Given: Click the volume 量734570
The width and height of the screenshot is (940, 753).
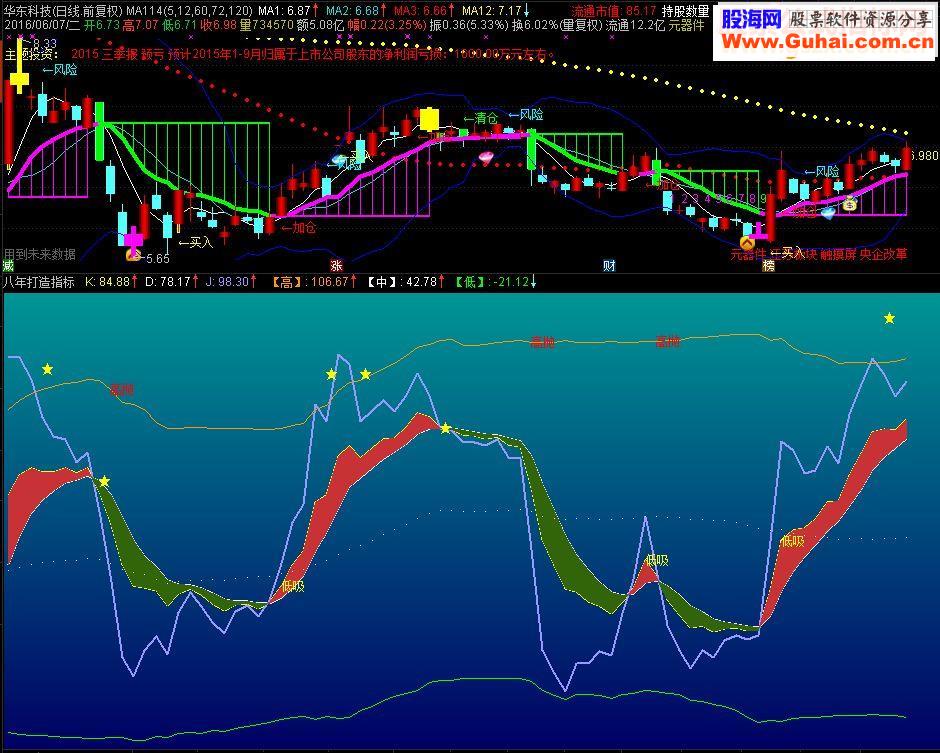Looking at the screenshot, I should coord(266,25).
